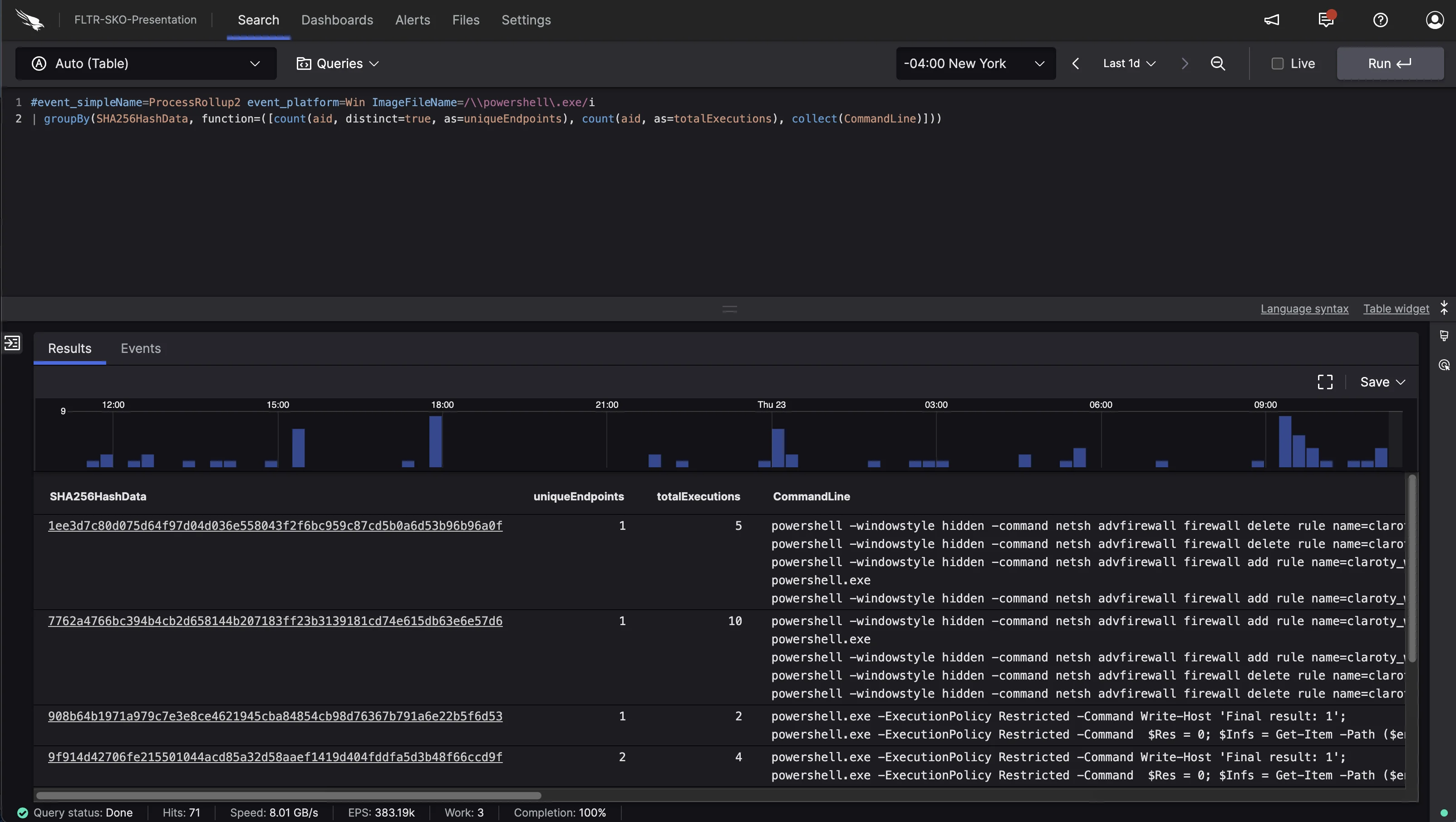This screenshot has height=822, width=1456.
Task: Open the Last 1d time range dropdown
Action: (x=1129, y=63)
